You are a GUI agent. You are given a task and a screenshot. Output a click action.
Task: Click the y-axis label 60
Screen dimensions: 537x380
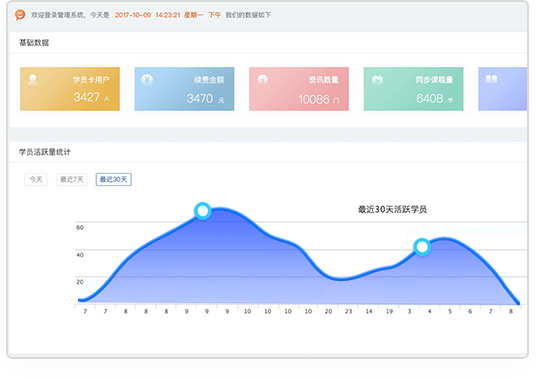pyautogui.click(x=80, y=228)
